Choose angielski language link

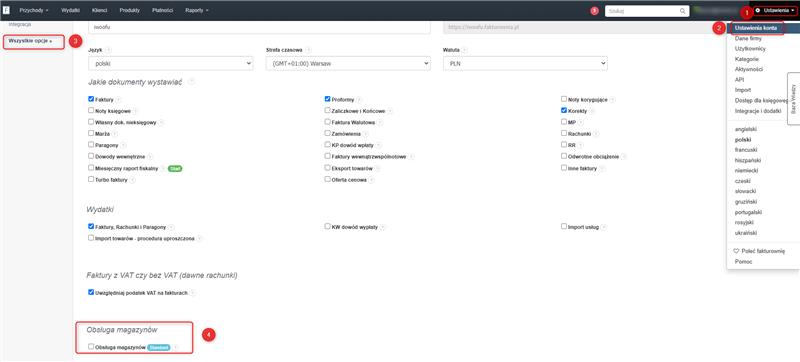[x=745, y=129]
